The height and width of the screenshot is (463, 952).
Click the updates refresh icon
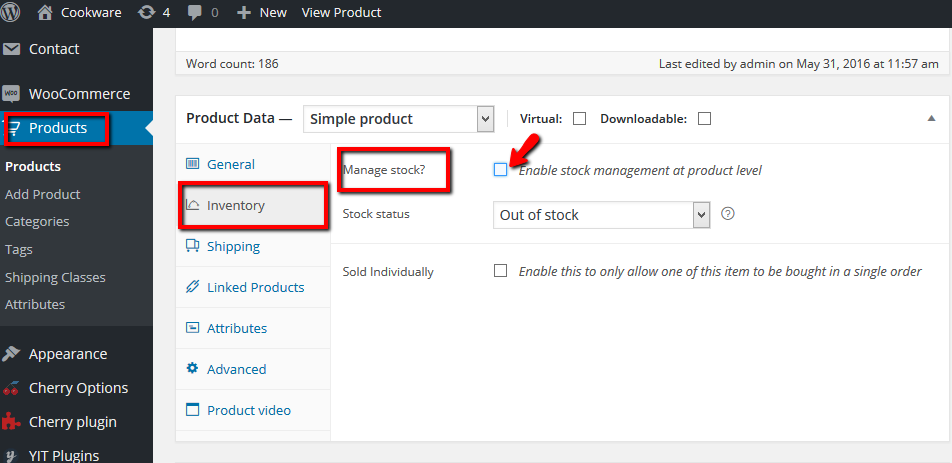(146, 12)
